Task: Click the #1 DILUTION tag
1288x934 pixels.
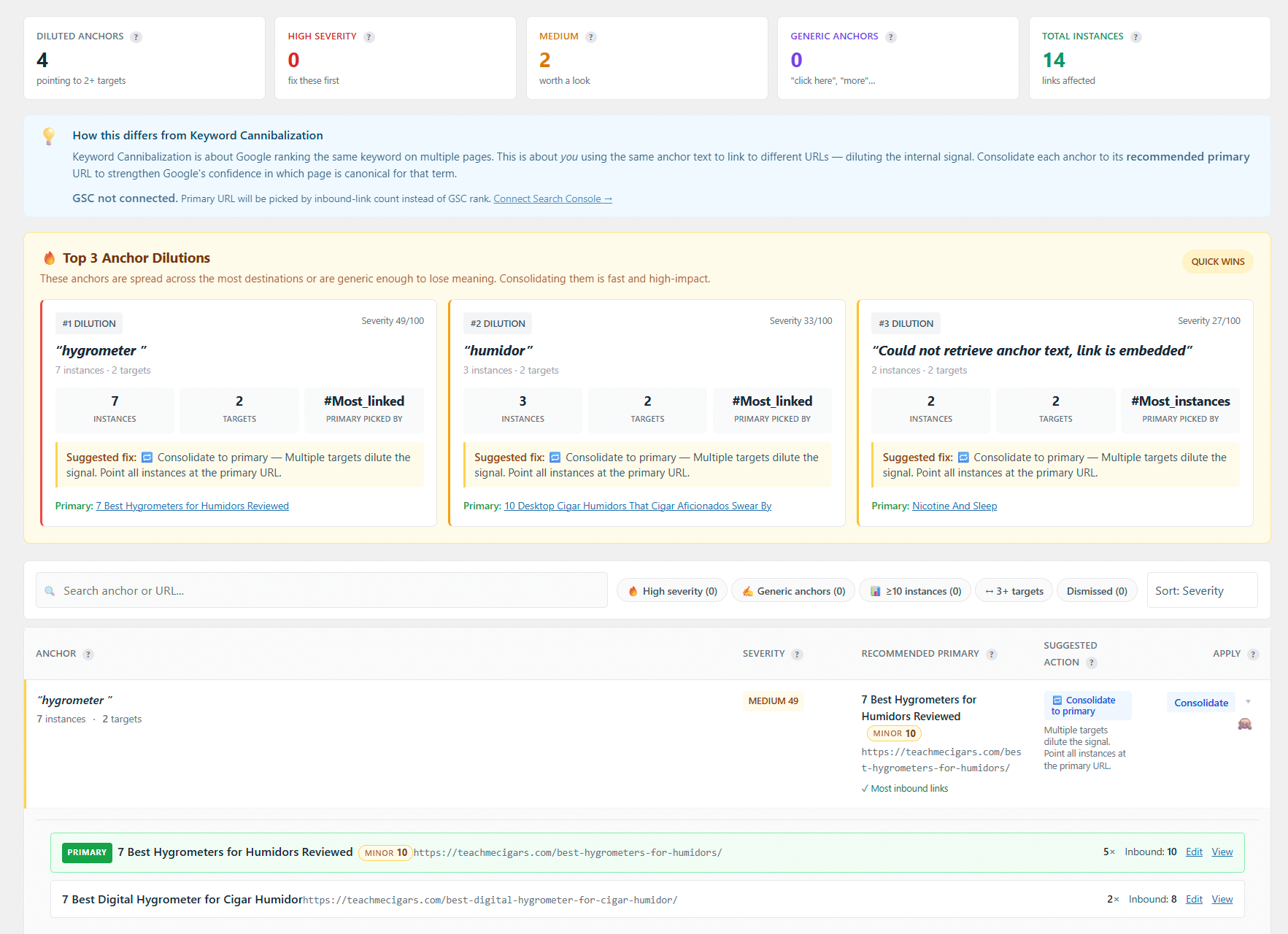Action: click(x=89, y=324)
